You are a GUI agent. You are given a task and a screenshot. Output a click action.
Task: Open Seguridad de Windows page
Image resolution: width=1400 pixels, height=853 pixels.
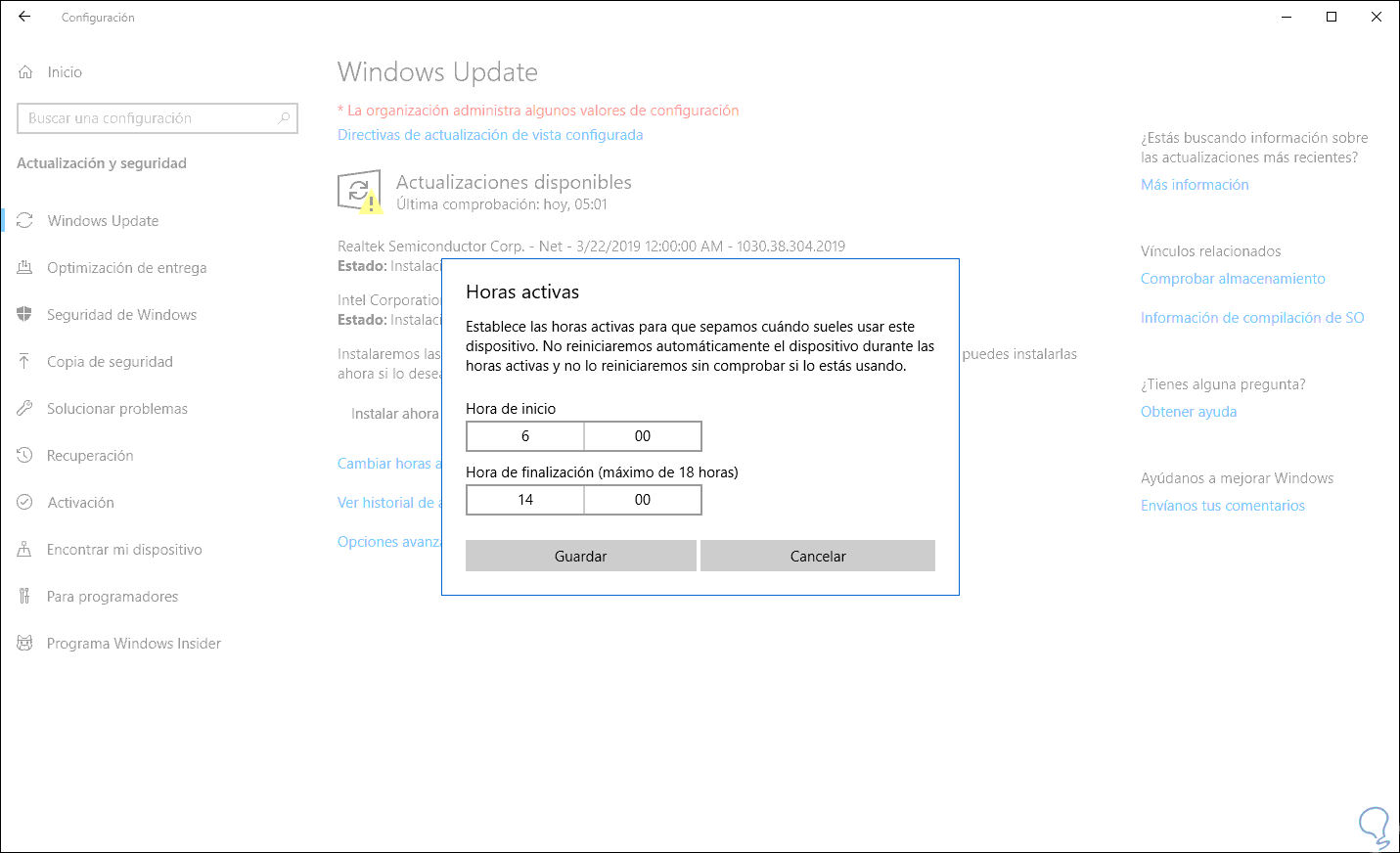tap(122, 315)
